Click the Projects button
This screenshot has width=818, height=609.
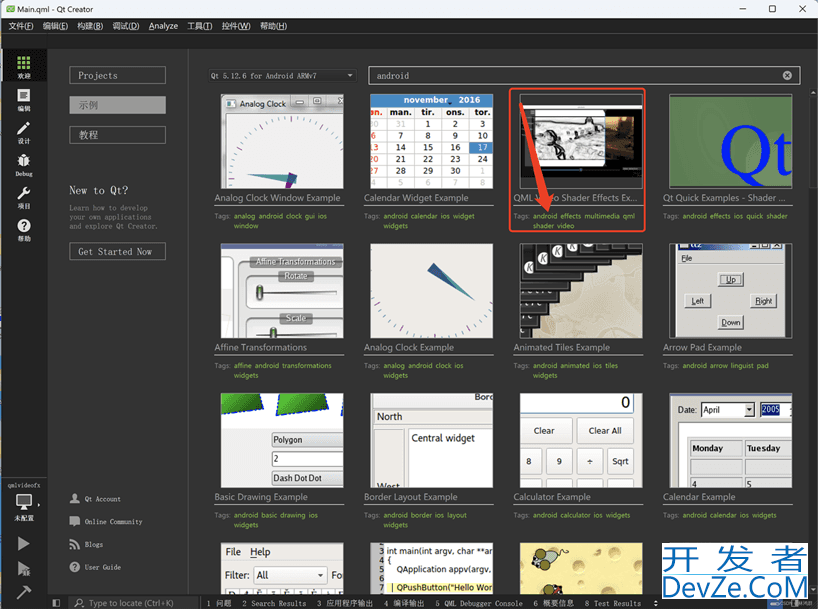(117, 75)
